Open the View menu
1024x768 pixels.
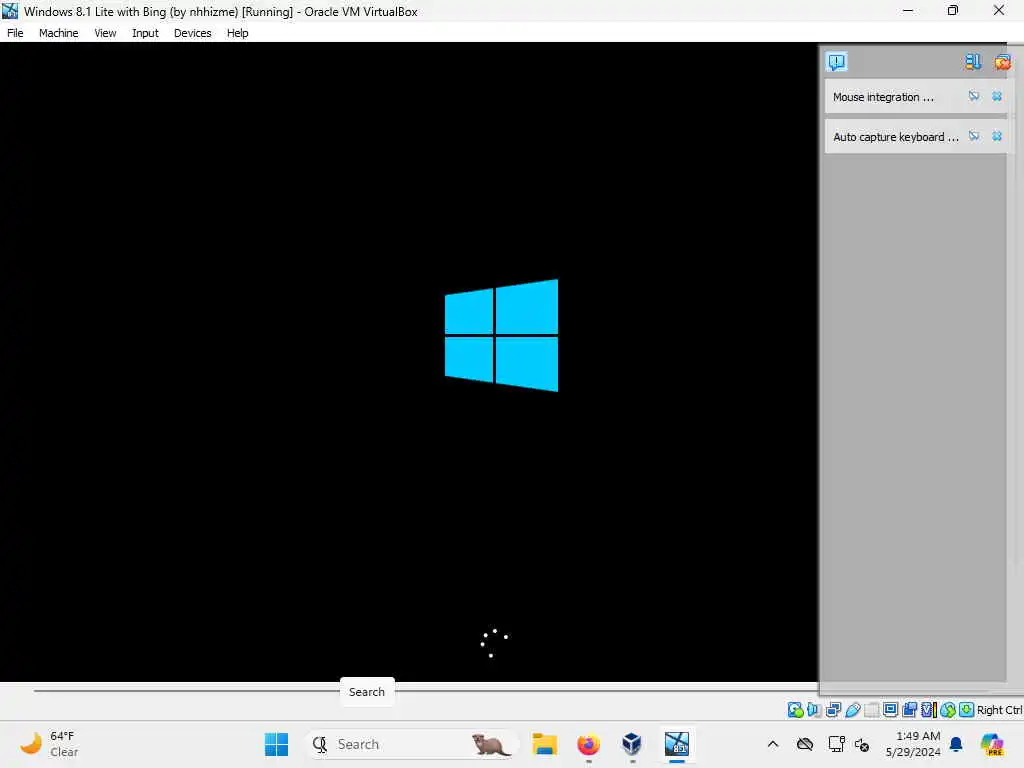(x=104, y=33)
